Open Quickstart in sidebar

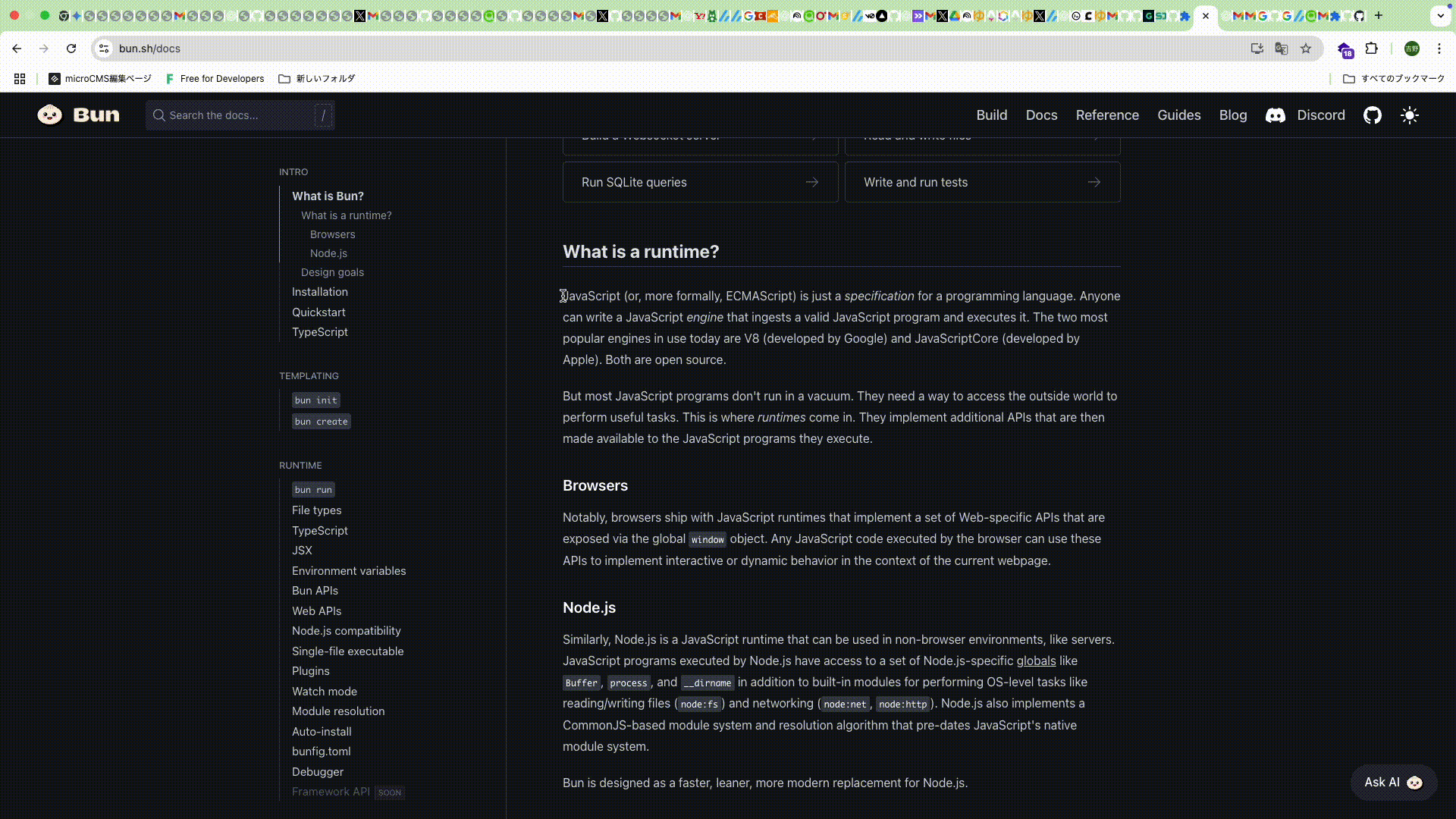click(x=318, y=312)
